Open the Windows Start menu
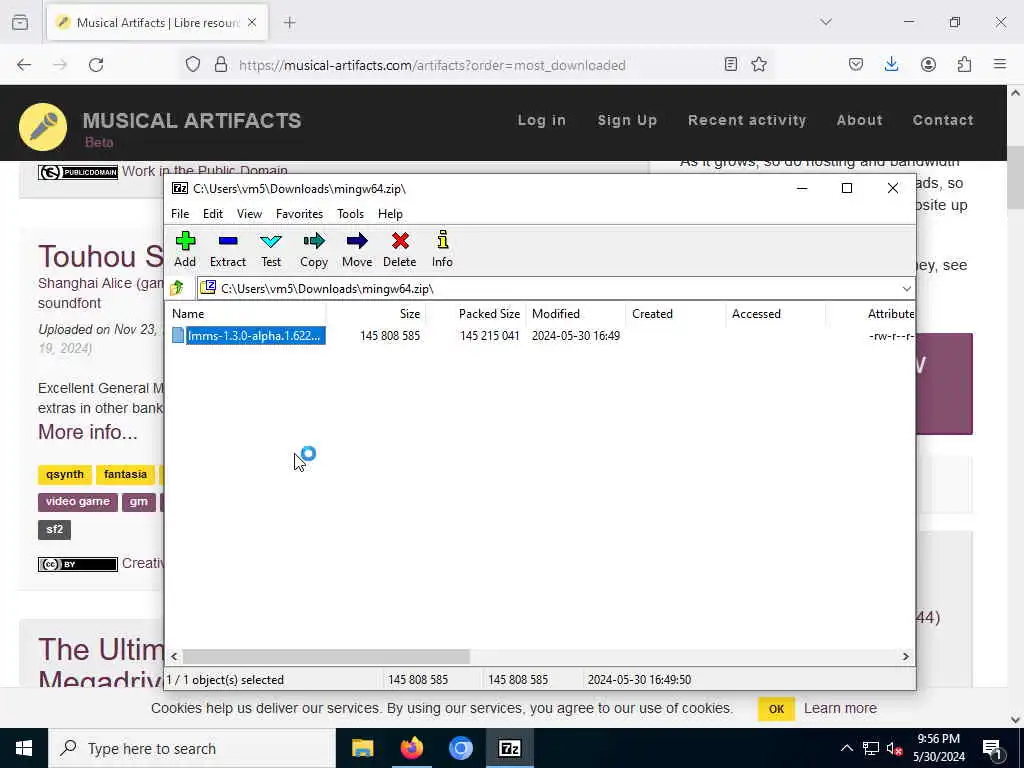Screen dimensions: 1024x768 [x=24, y=748]
